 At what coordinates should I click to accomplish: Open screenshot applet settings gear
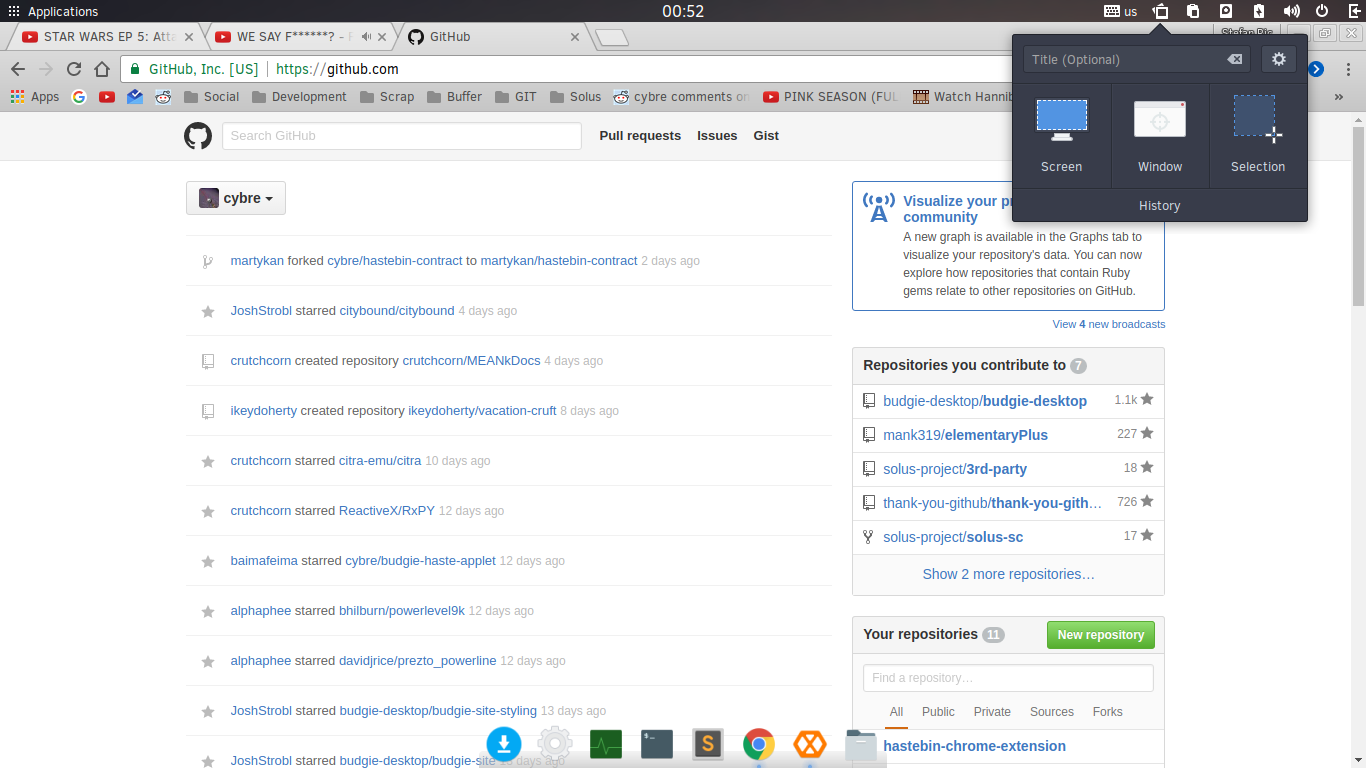point(1278,59)
